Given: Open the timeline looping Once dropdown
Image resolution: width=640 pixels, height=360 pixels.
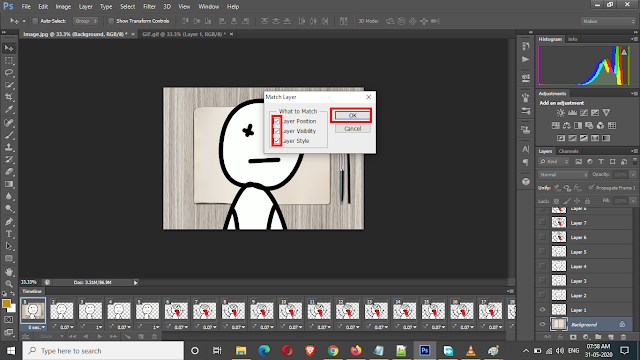Looking at the screenshot, I should click(51, 336).
